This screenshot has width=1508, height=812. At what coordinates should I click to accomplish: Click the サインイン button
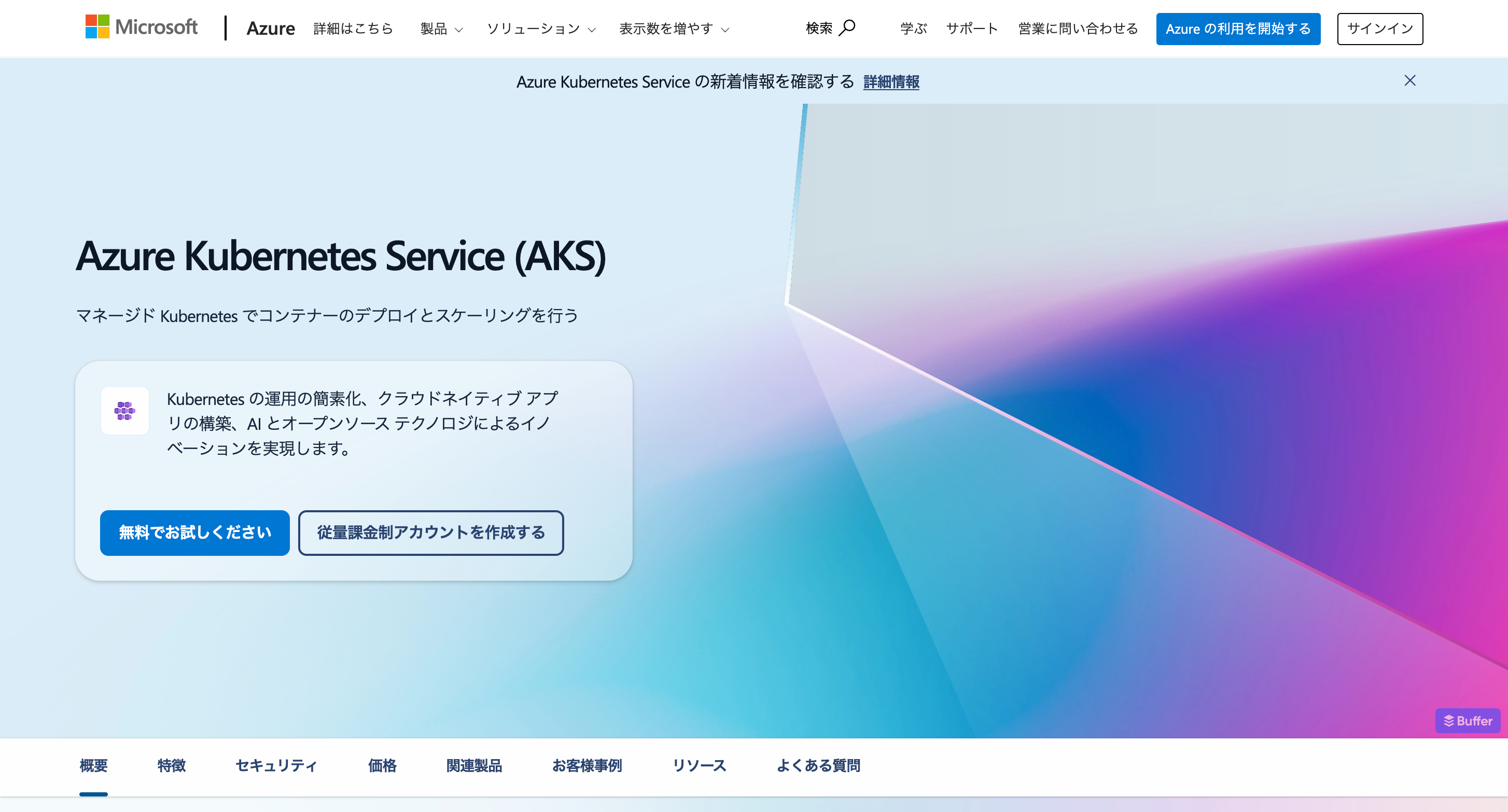point(1380,29)
